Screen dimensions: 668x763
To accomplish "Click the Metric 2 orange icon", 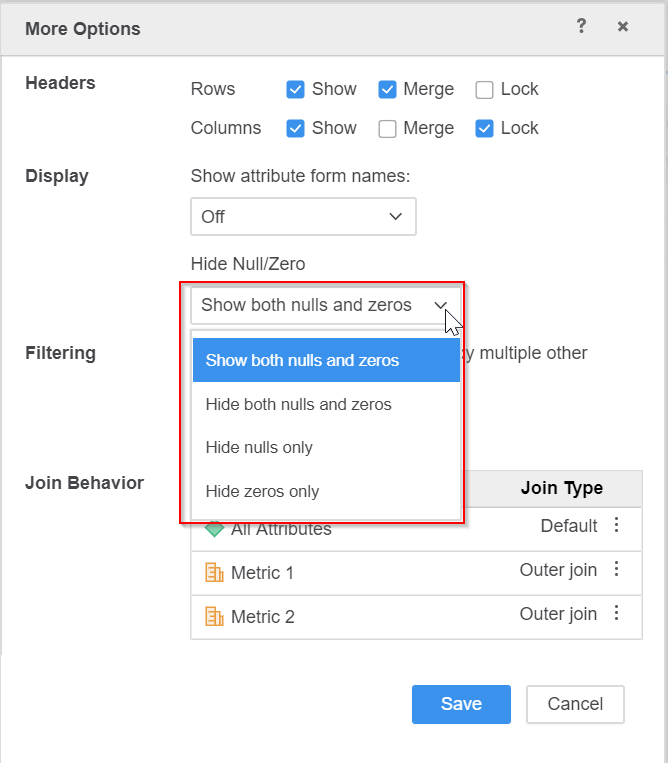I will pos(214,617).
